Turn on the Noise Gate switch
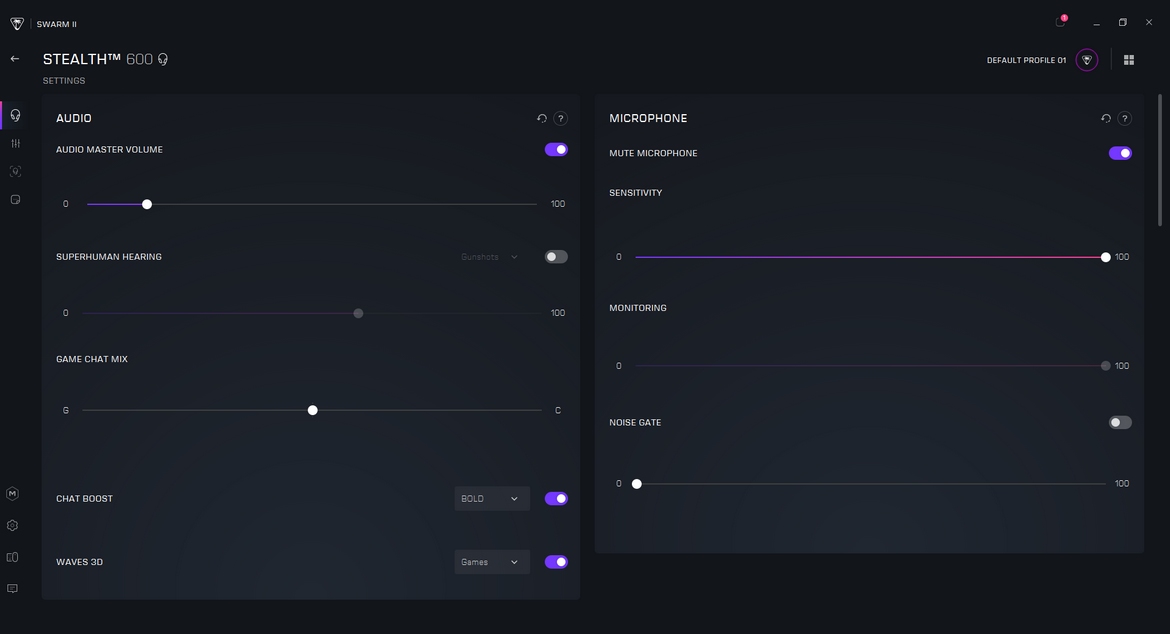This screenshot has height=634, width=1170. pyautogui.click(x=1120, y=423)
